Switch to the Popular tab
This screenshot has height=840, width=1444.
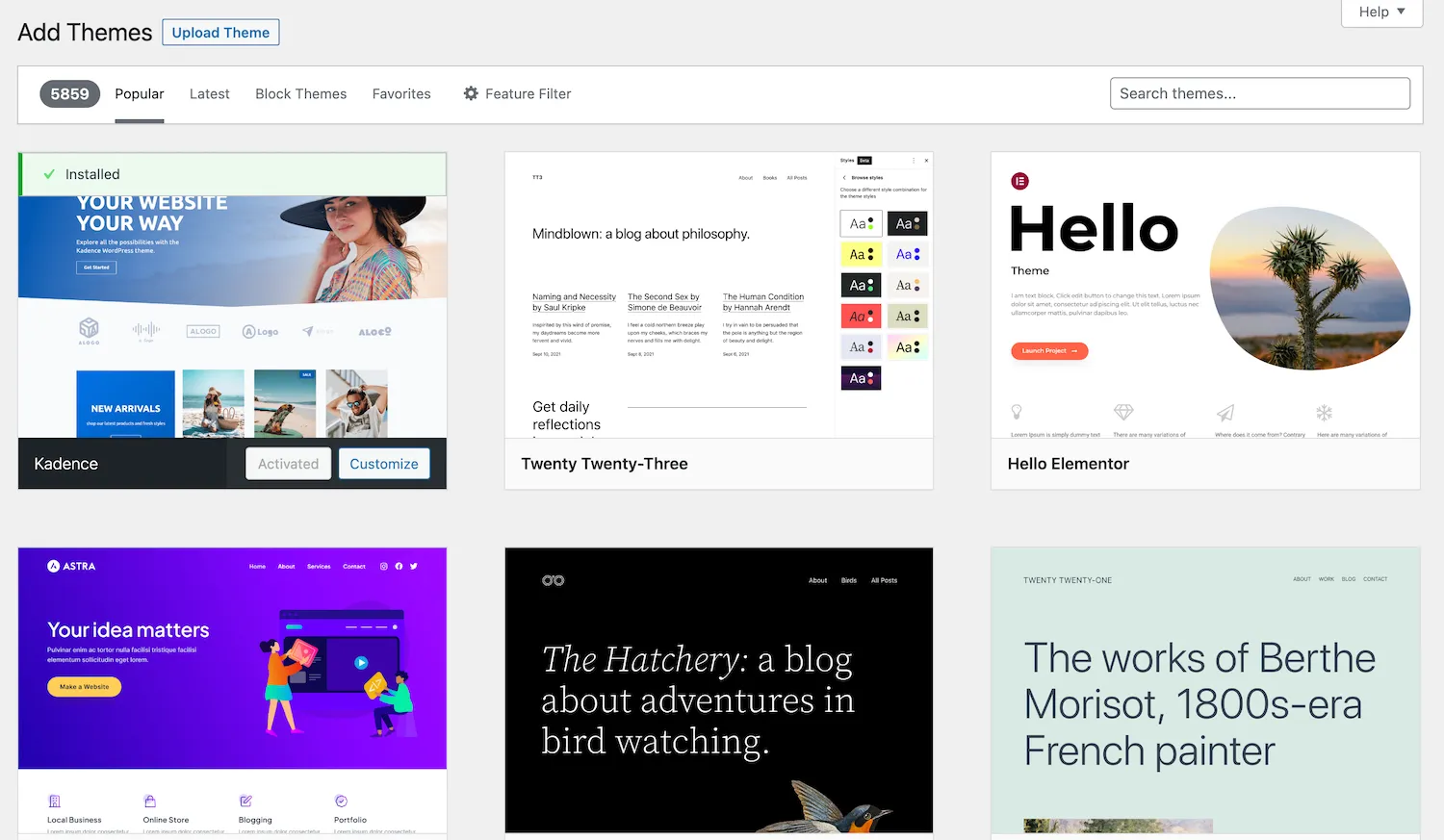[140, 93]
